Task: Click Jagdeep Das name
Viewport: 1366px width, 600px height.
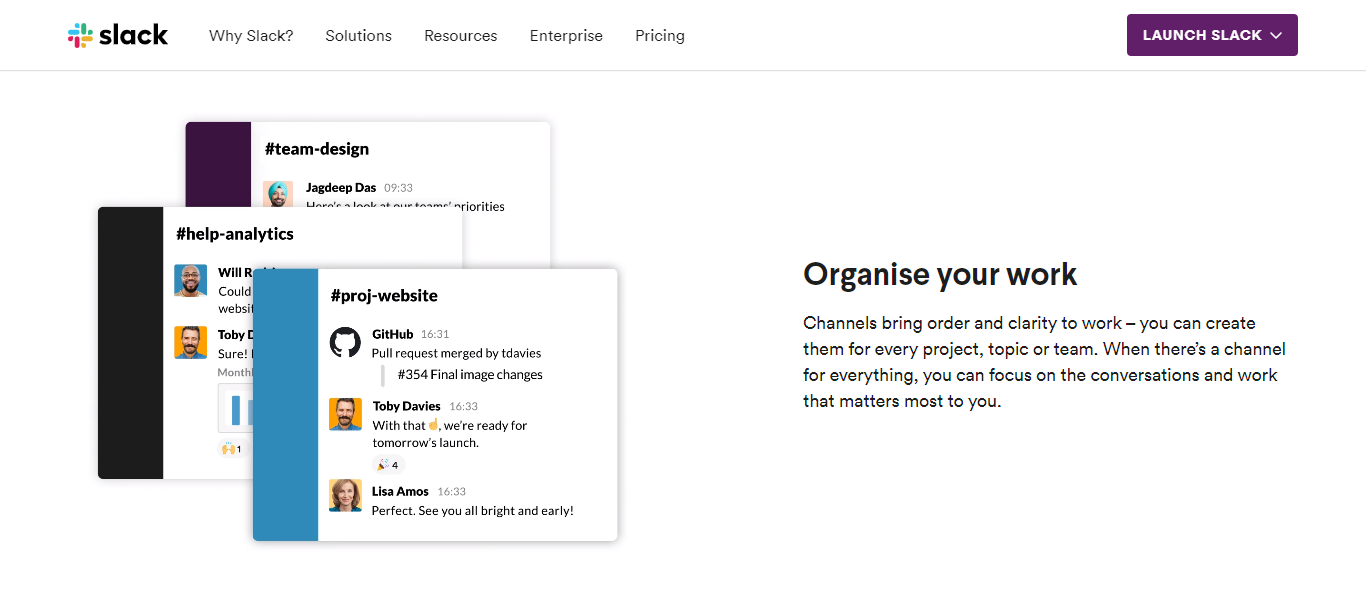Action: (x=341, y=187)
